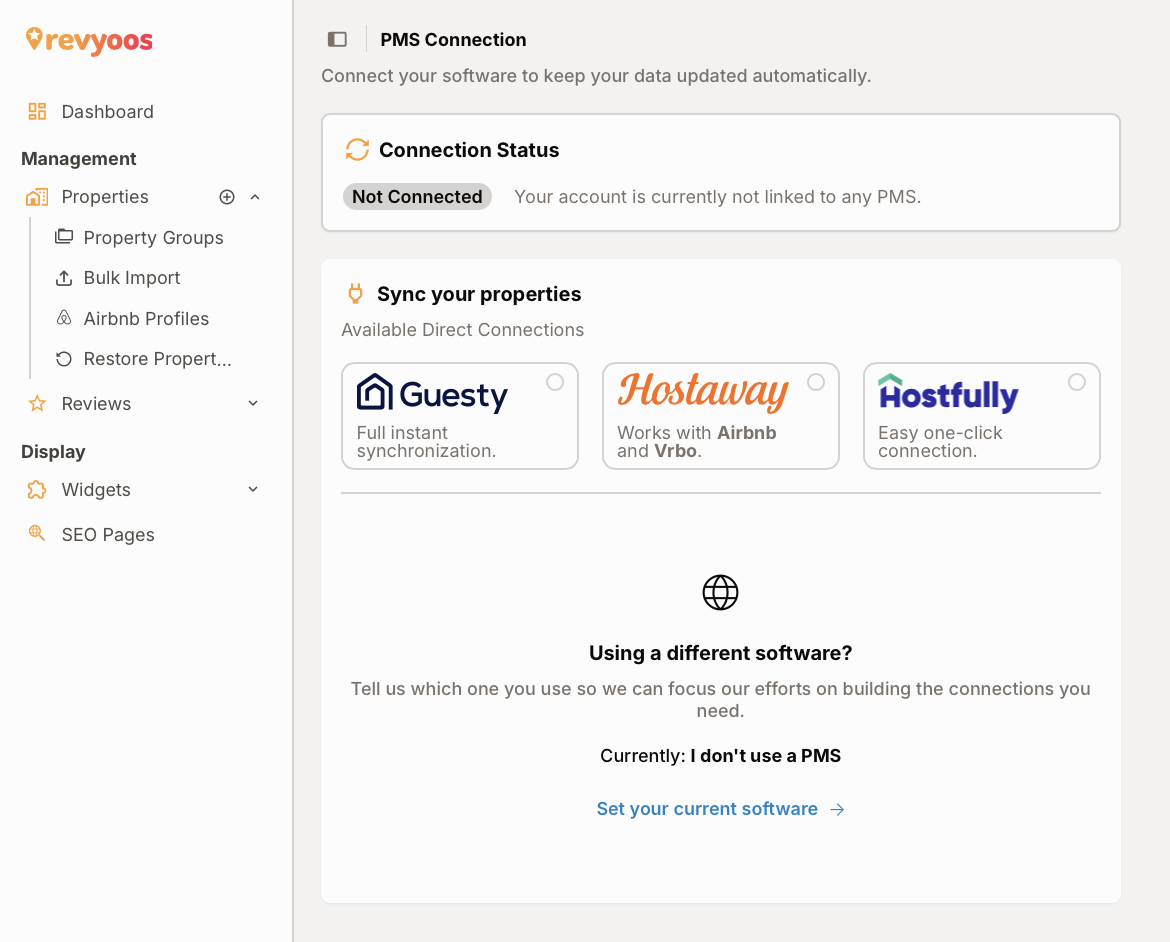
Task: Open Bulk Import page
Action: click(x=131, y=278)
